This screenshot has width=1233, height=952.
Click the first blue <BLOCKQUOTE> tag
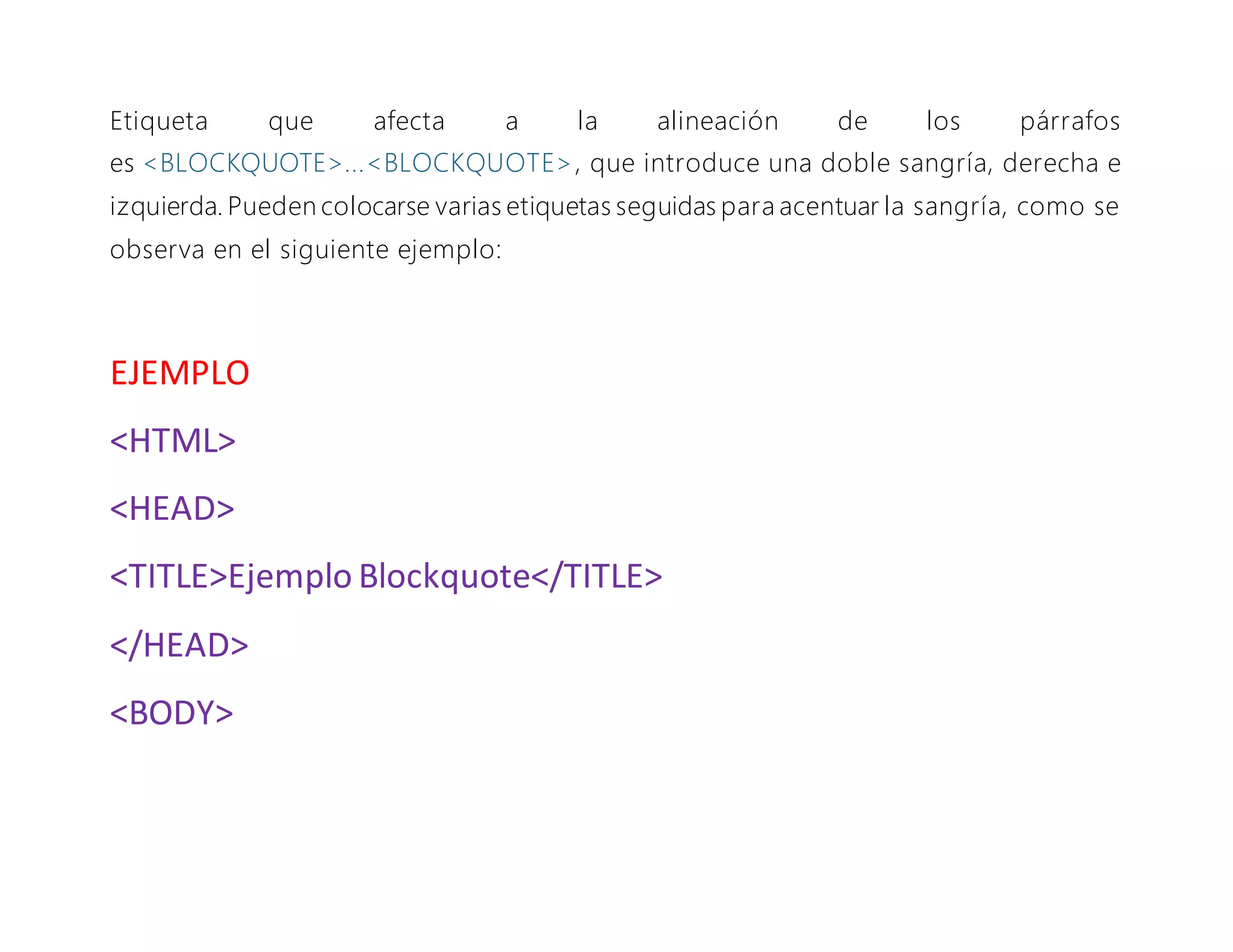243,163
